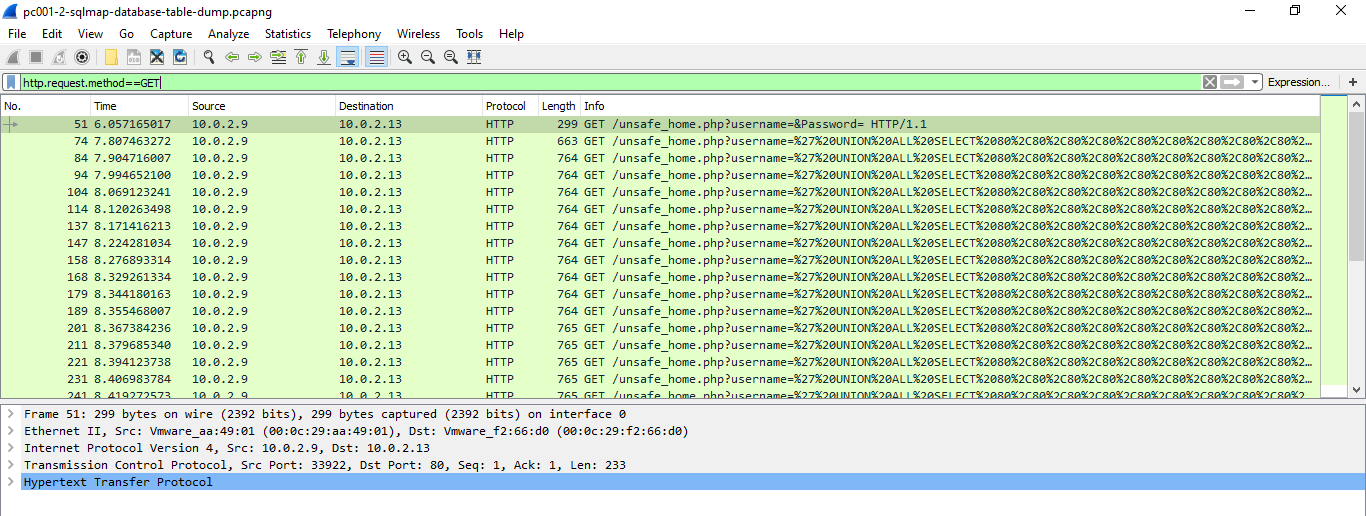Expand Hypertext Transfer Protocol row
The image size is (1366, 516).
pyautogui.click(x=10, y=482)
